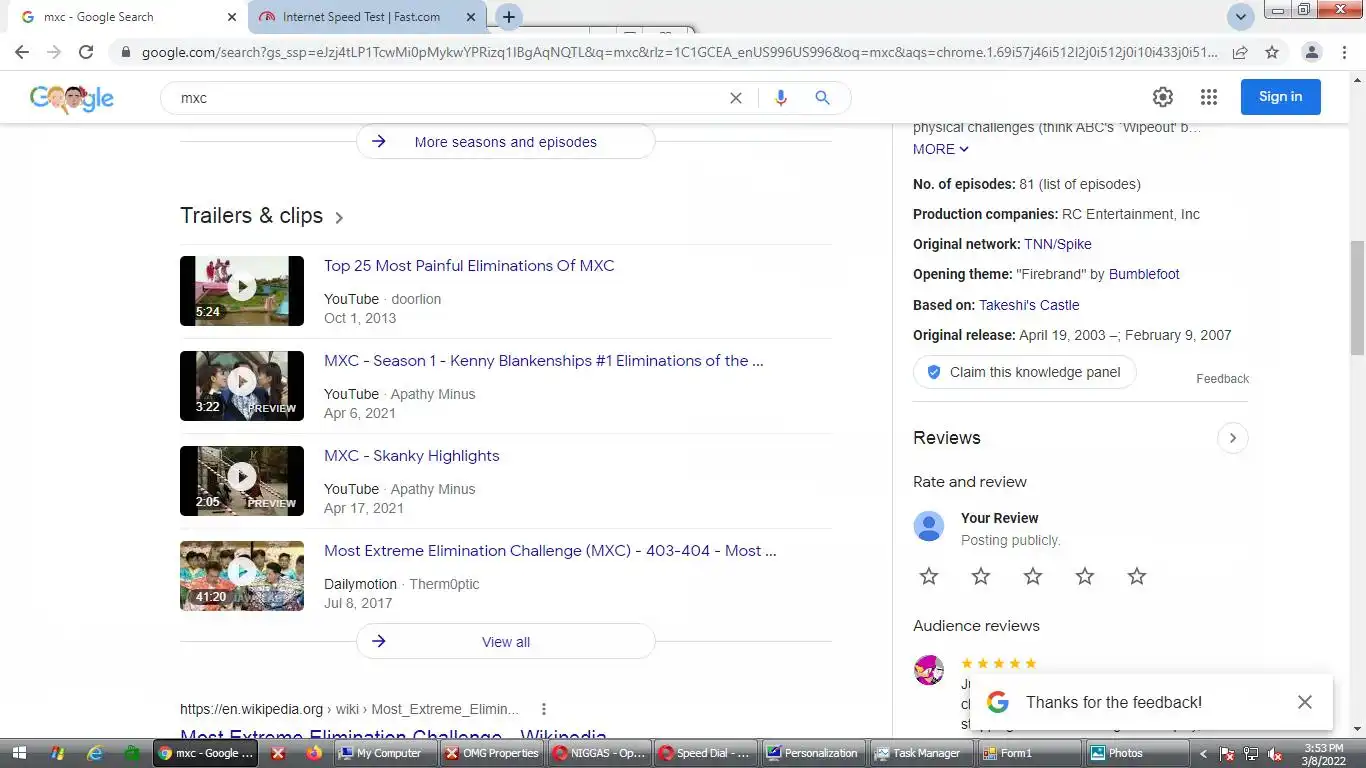The width and height of the screenshot is (1366, 768).
Task: Click the share page icon in address bar
Action: coord(1240,52)
